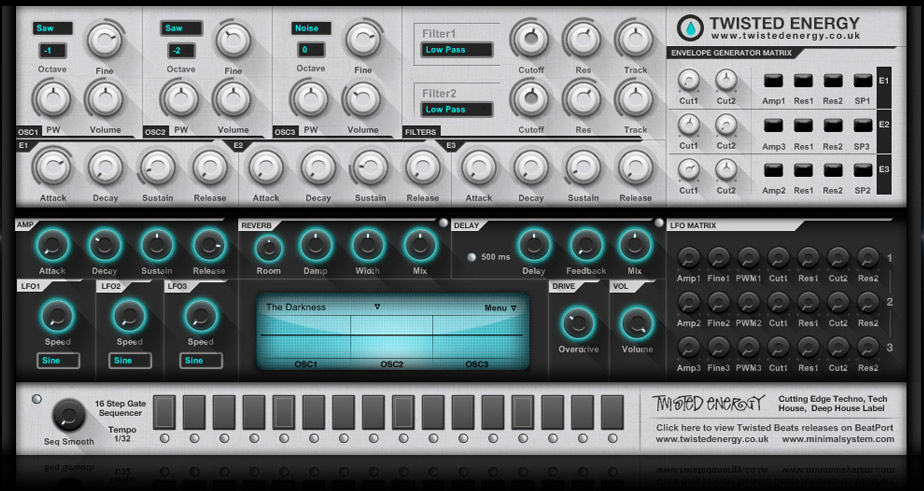The width and height of the screenshot is (924, 491).
Task: Click trigger dot under first sequencer step
Action: pyautogui.click(x=164, y=439)
